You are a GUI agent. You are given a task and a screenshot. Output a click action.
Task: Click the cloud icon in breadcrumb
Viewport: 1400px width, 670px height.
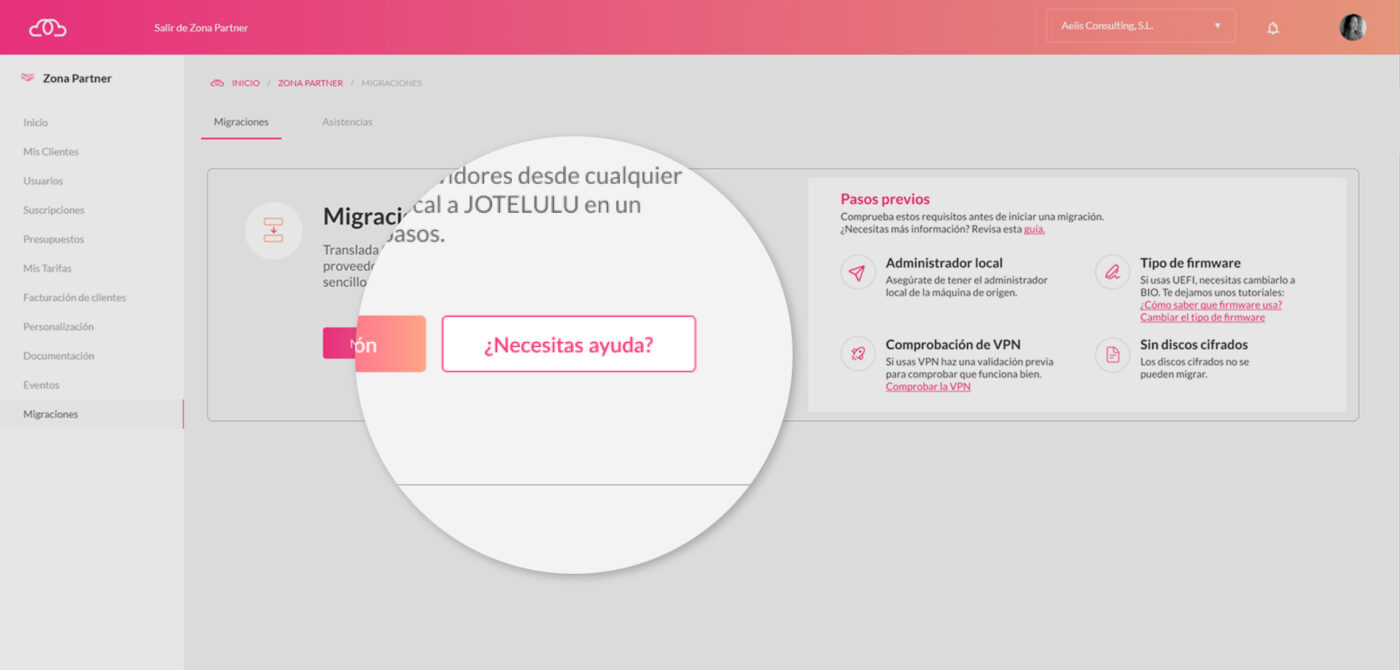click(217, 83)
